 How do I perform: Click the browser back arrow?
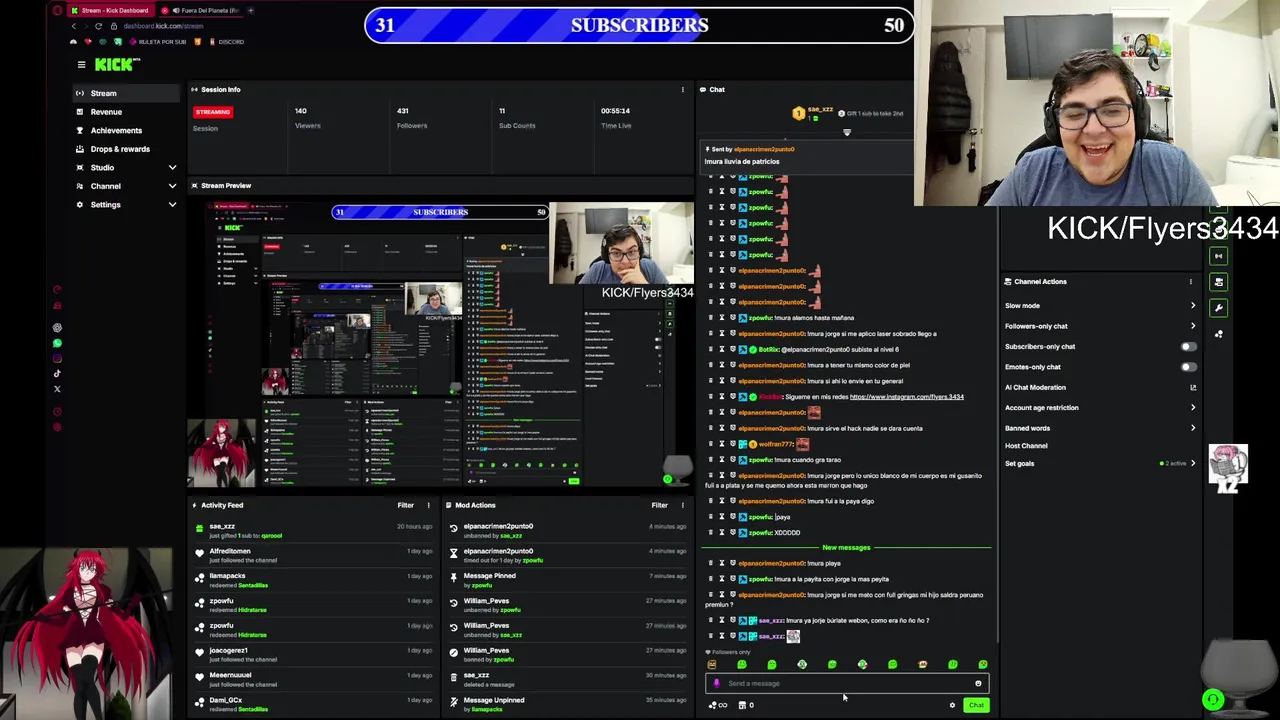73,26
